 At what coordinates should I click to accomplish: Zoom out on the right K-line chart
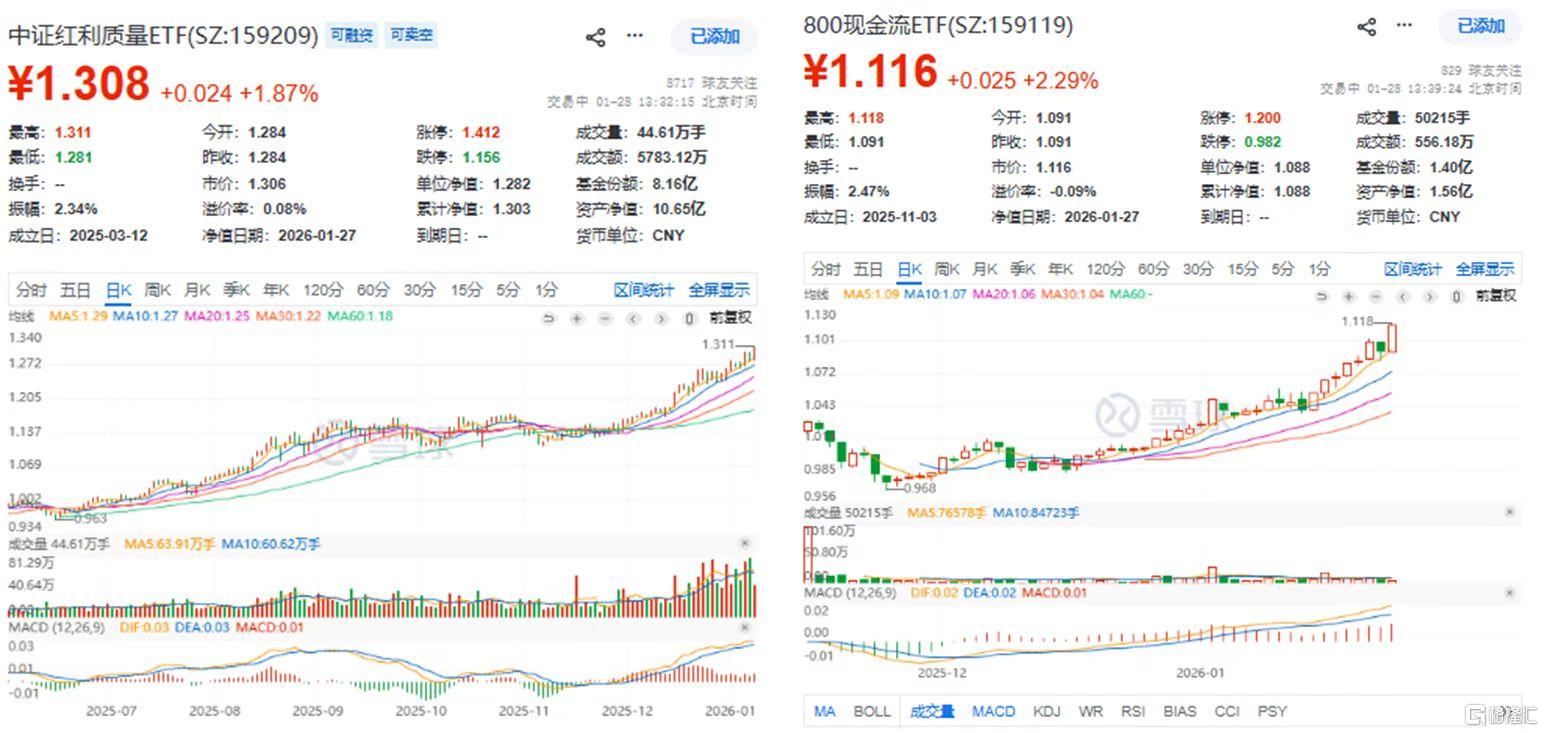(1376, 296)
